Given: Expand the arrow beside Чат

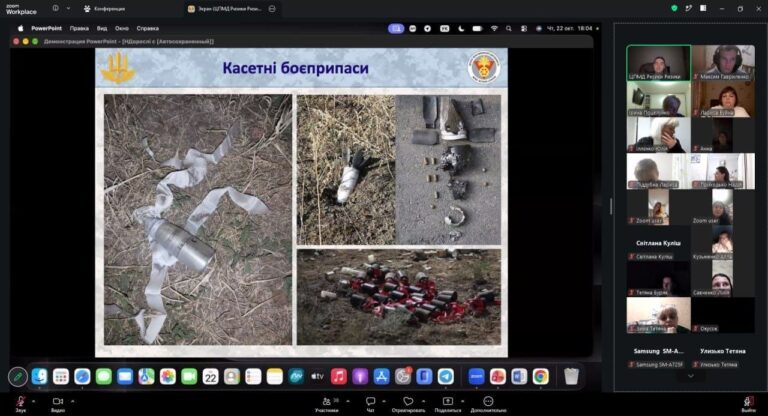Looking at the screenshot, I should [x=384, y=401].
